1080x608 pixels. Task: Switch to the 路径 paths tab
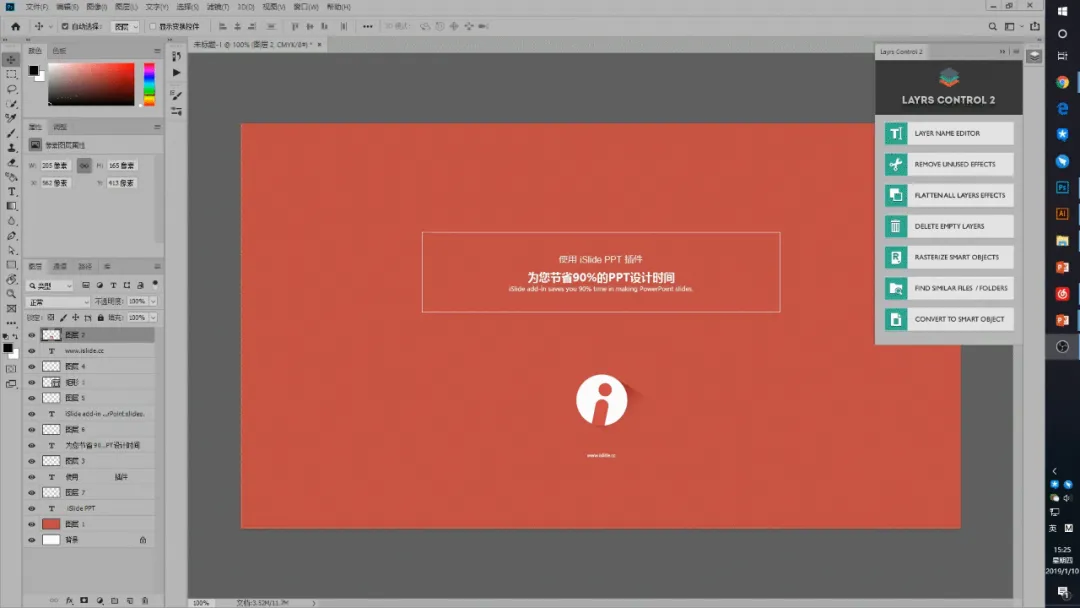pos(85,266)
